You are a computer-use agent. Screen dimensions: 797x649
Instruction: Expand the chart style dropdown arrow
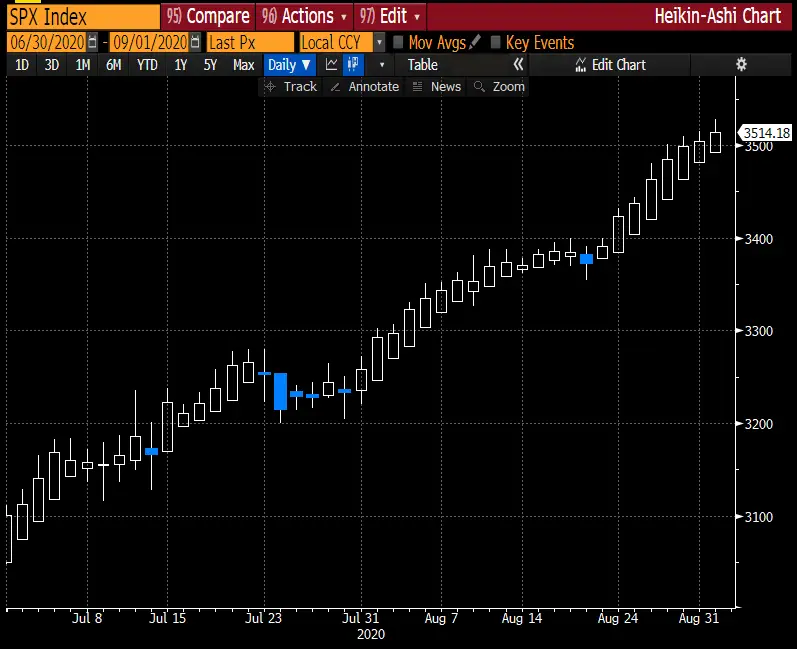point(381,65)
